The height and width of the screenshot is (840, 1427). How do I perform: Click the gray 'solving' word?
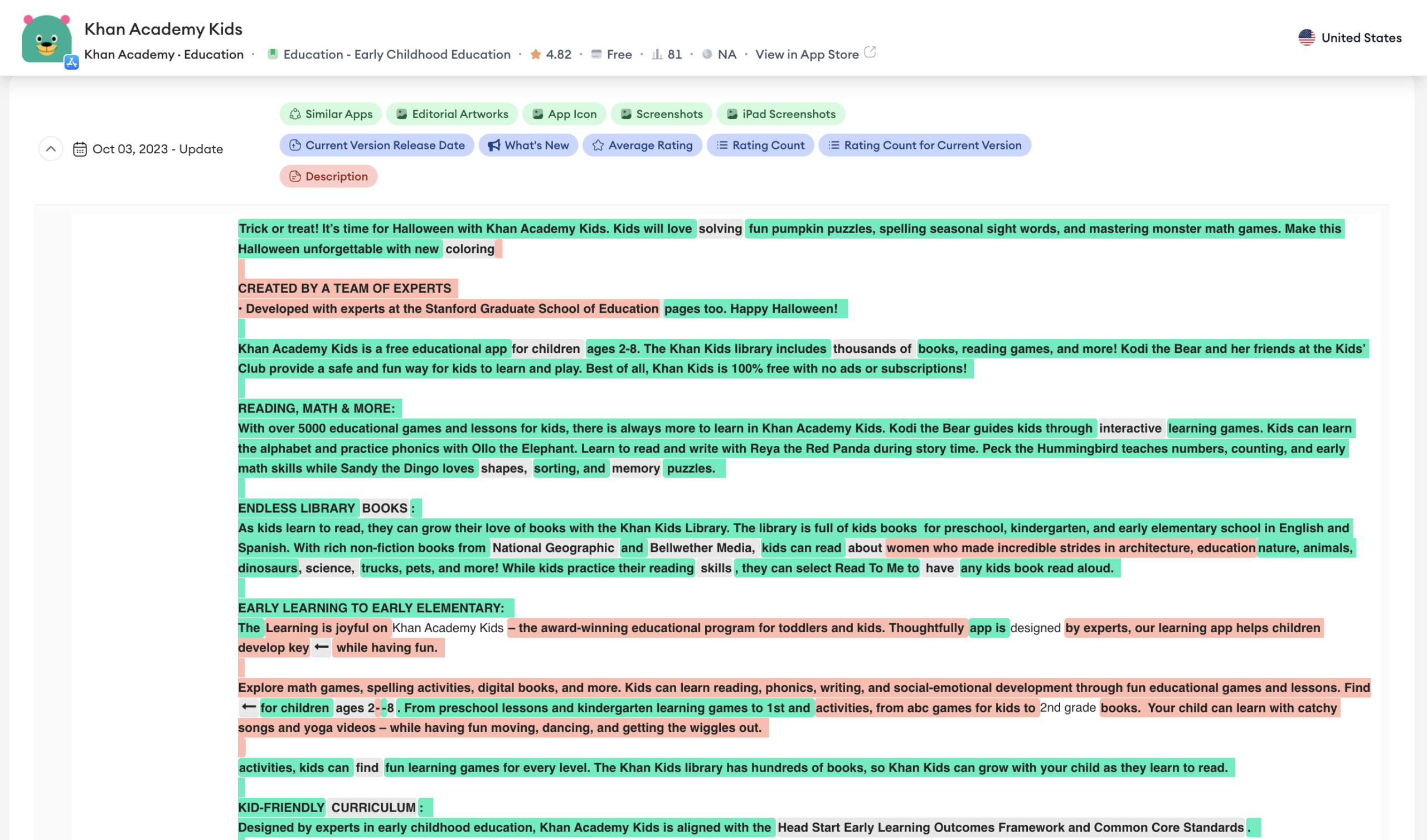click(x=720, y=229)
